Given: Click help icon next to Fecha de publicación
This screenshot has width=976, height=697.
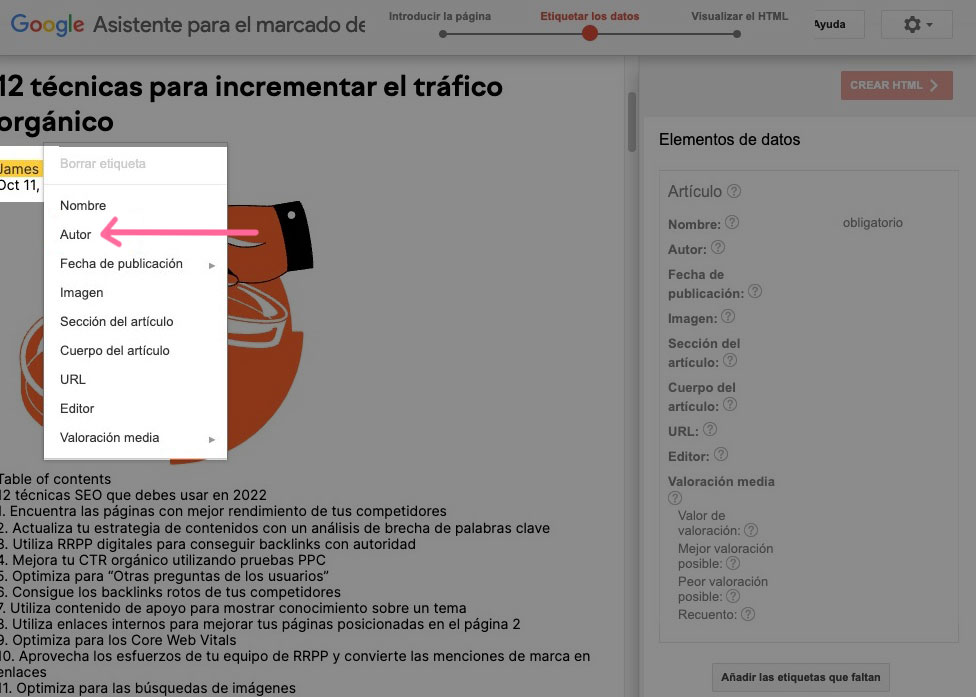Looking at the screenshot, I should pyautogui.click(x=755, y=292).
